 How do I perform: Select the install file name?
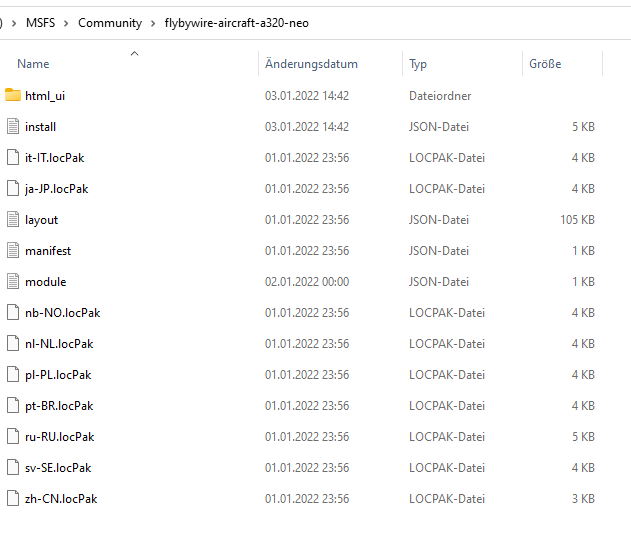click(40, 127)
